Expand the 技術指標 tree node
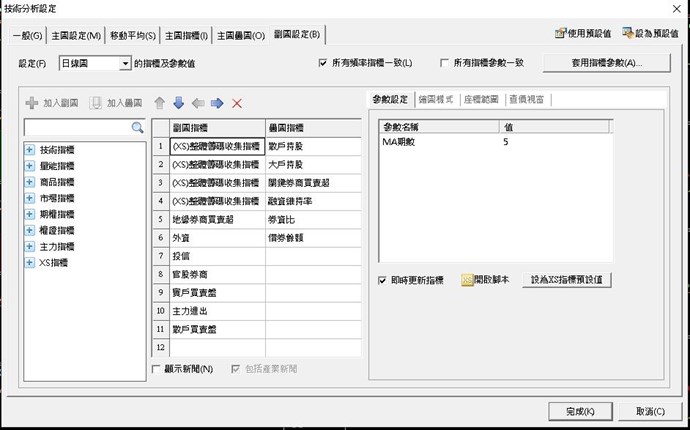This screenshot has height=430, width=690. click(31, 150)
